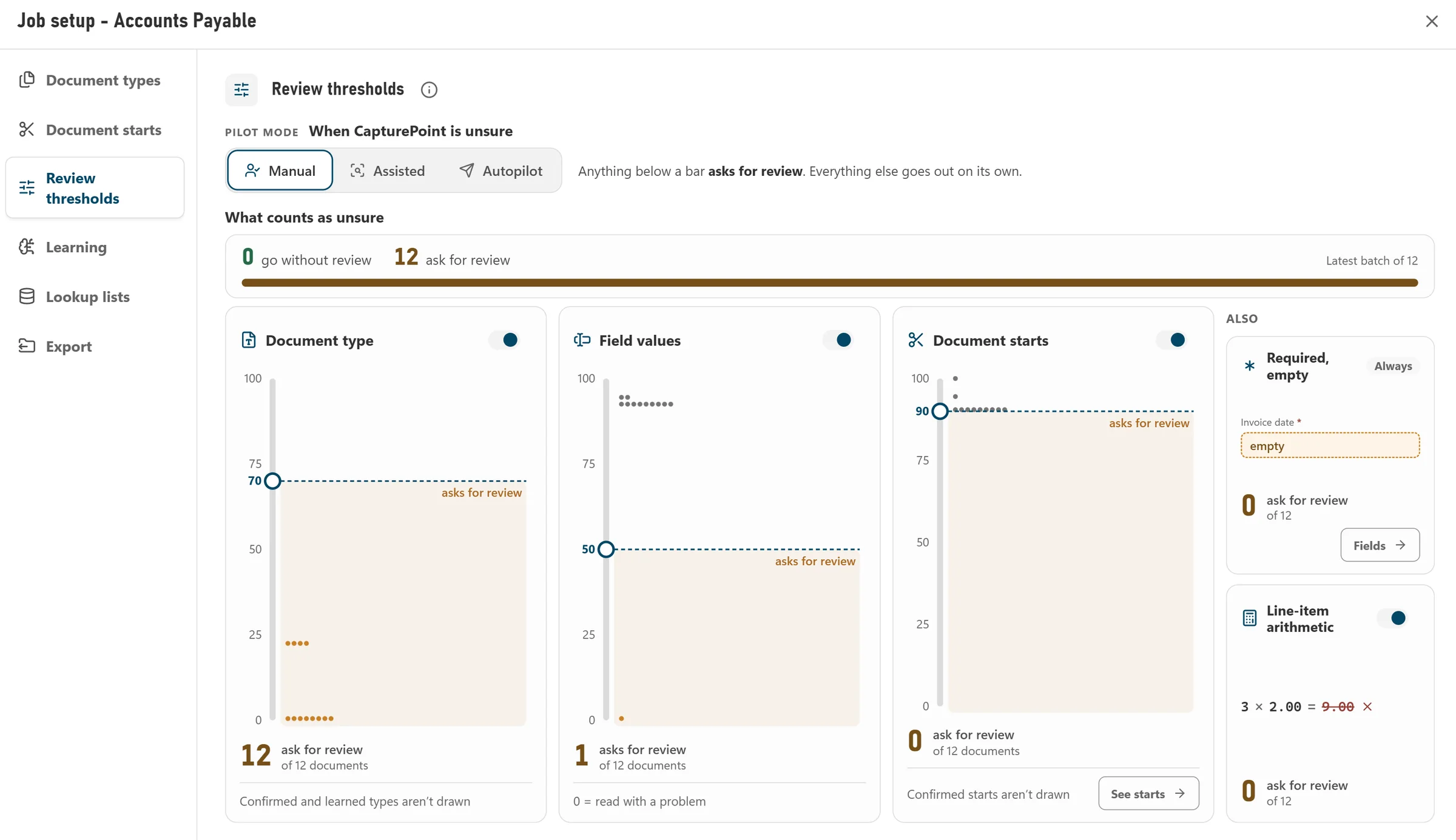Click the Export label in sidebar
The height and width of the screenshot is (840, 1456).
coord(69,346)
